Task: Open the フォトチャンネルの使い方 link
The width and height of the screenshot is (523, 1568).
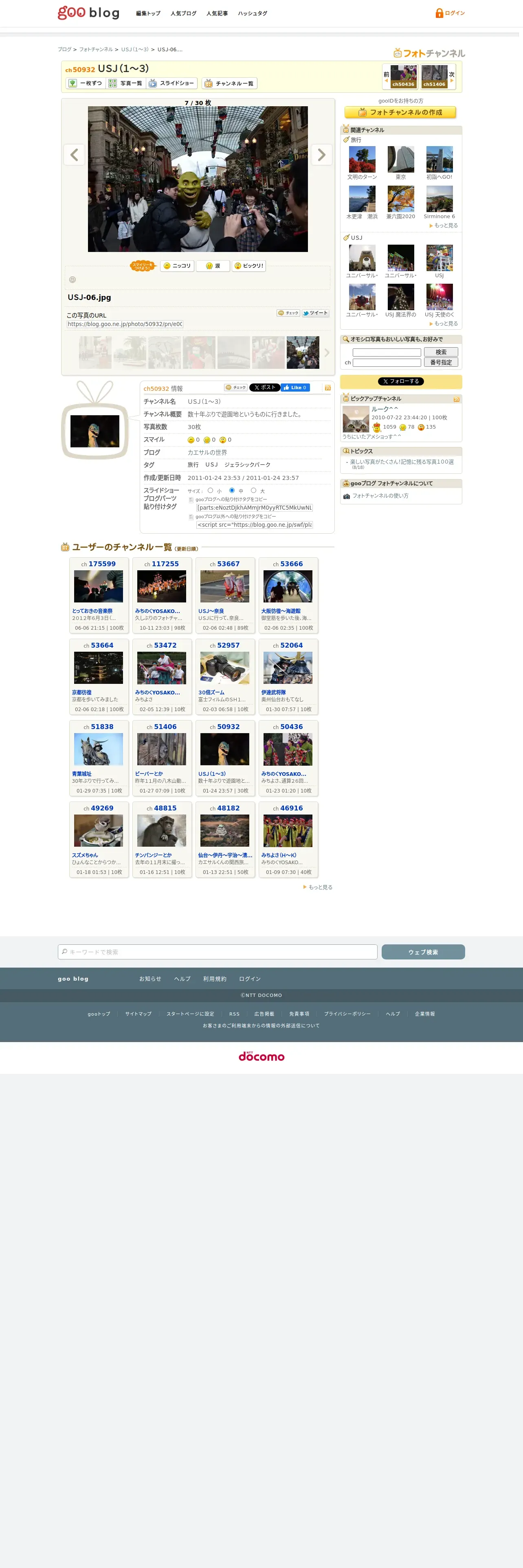Action: click(380, 496)
